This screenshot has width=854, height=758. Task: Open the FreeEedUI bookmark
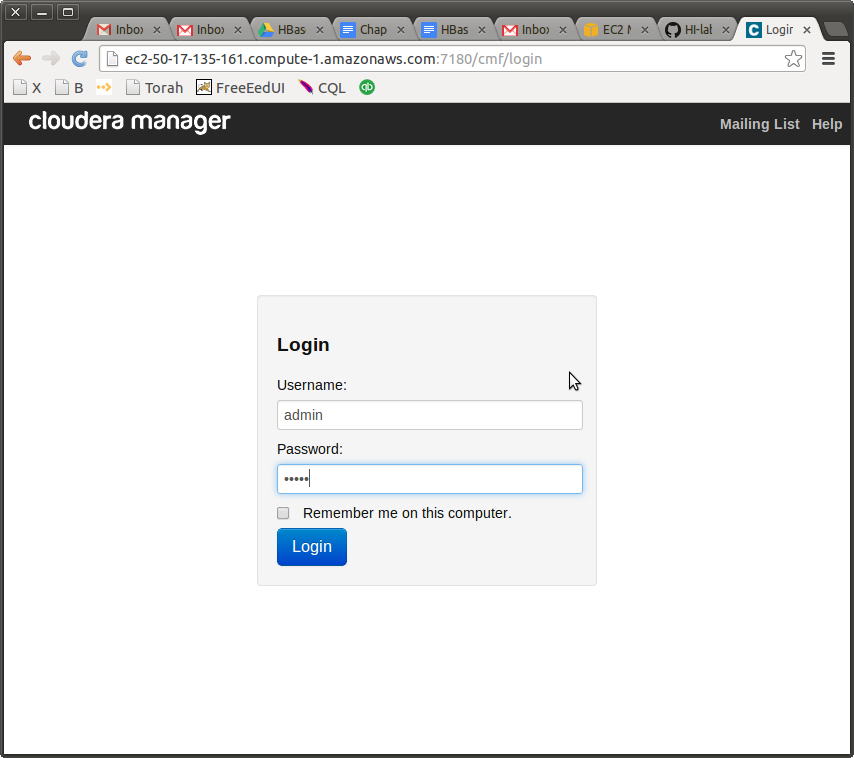coord(240,88)
